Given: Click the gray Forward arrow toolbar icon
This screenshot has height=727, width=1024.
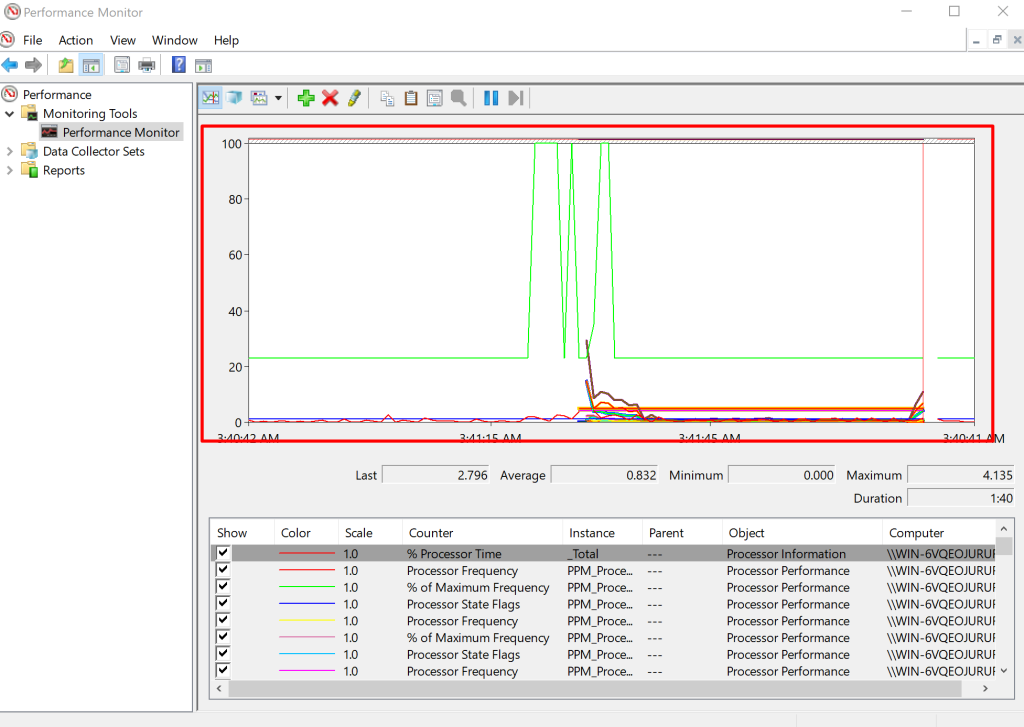Looking at the screenshot, I should (33, 65).
